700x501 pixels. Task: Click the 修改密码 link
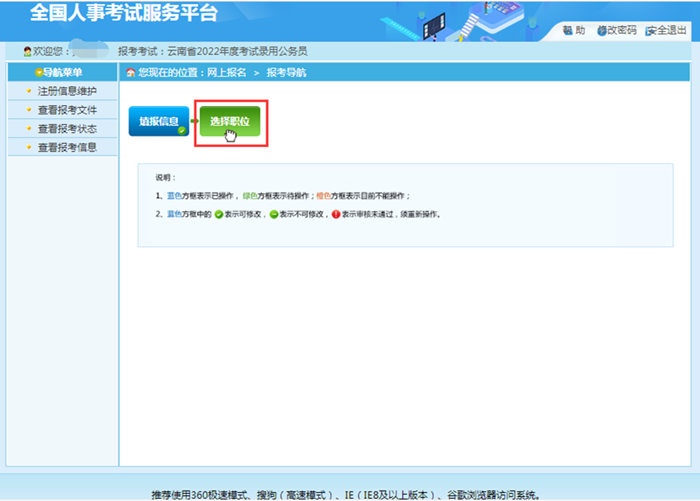[x=621, y=31]
